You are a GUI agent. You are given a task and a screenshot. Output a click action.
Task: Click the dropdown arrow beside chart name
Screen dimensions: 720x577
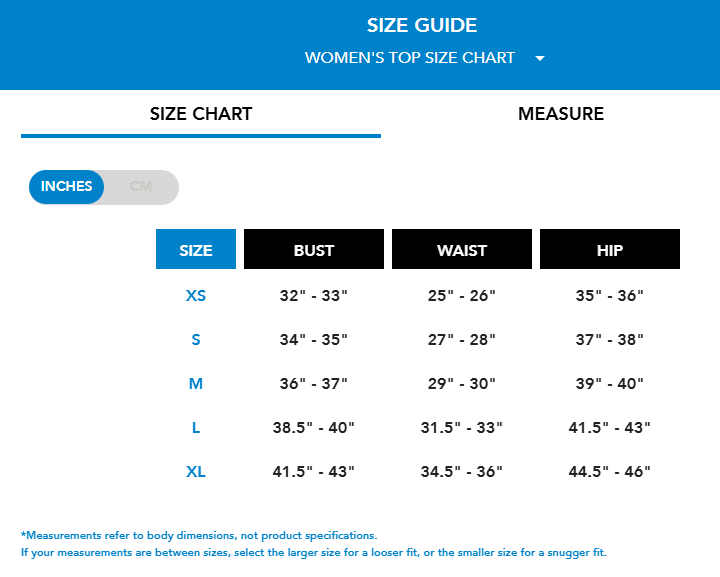pos(540,58)
